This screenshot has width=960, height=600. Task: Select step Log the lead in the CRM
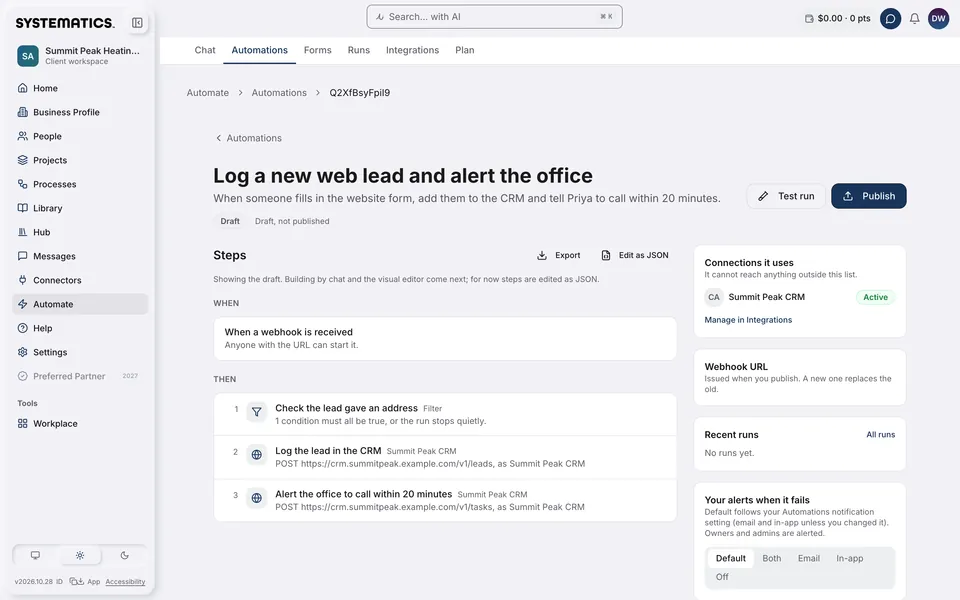coord(445,457)
